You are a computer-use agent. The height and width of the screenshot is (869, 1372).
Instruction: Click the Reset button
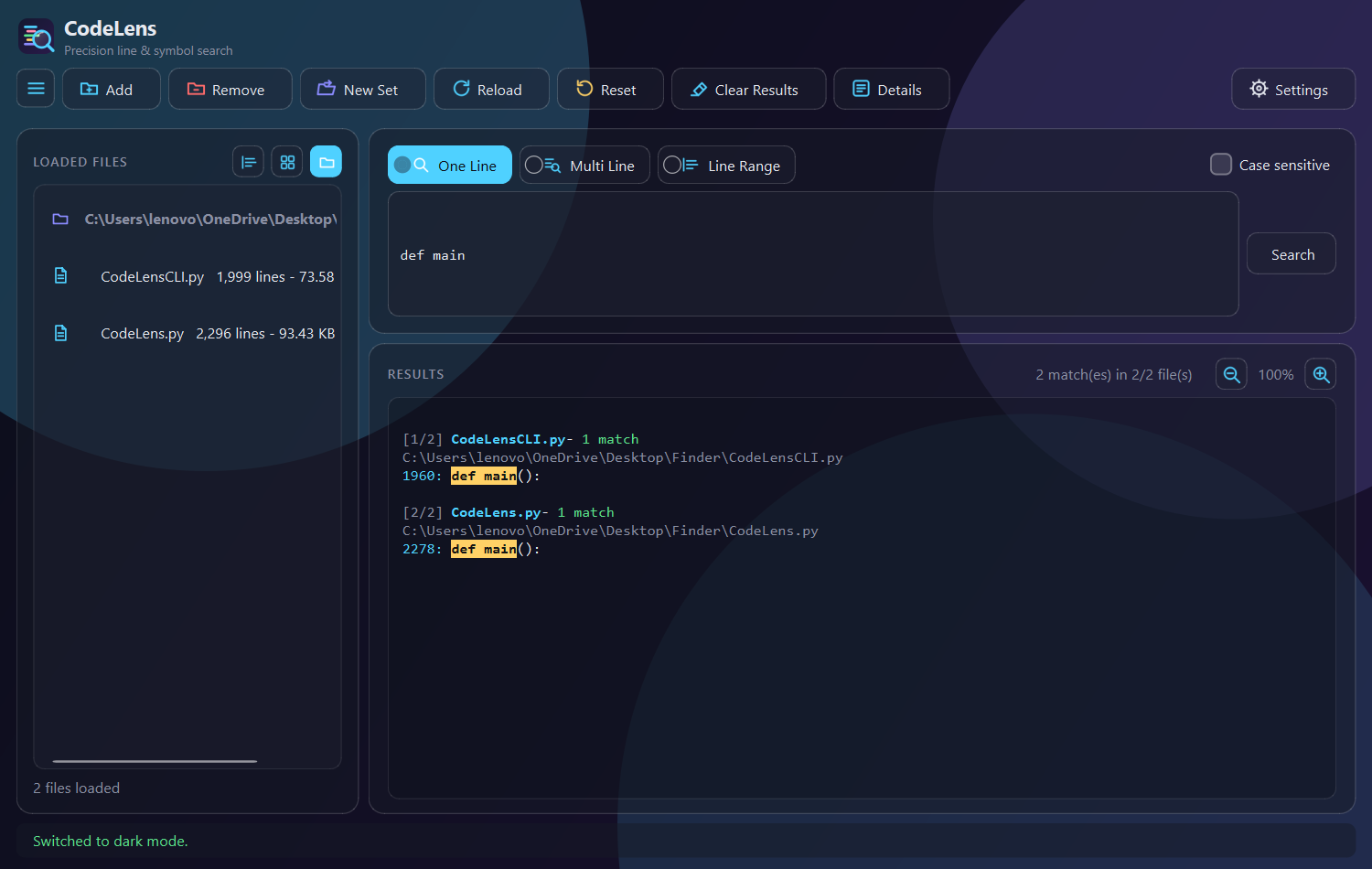pyautogui.click(x=610, y=89)
